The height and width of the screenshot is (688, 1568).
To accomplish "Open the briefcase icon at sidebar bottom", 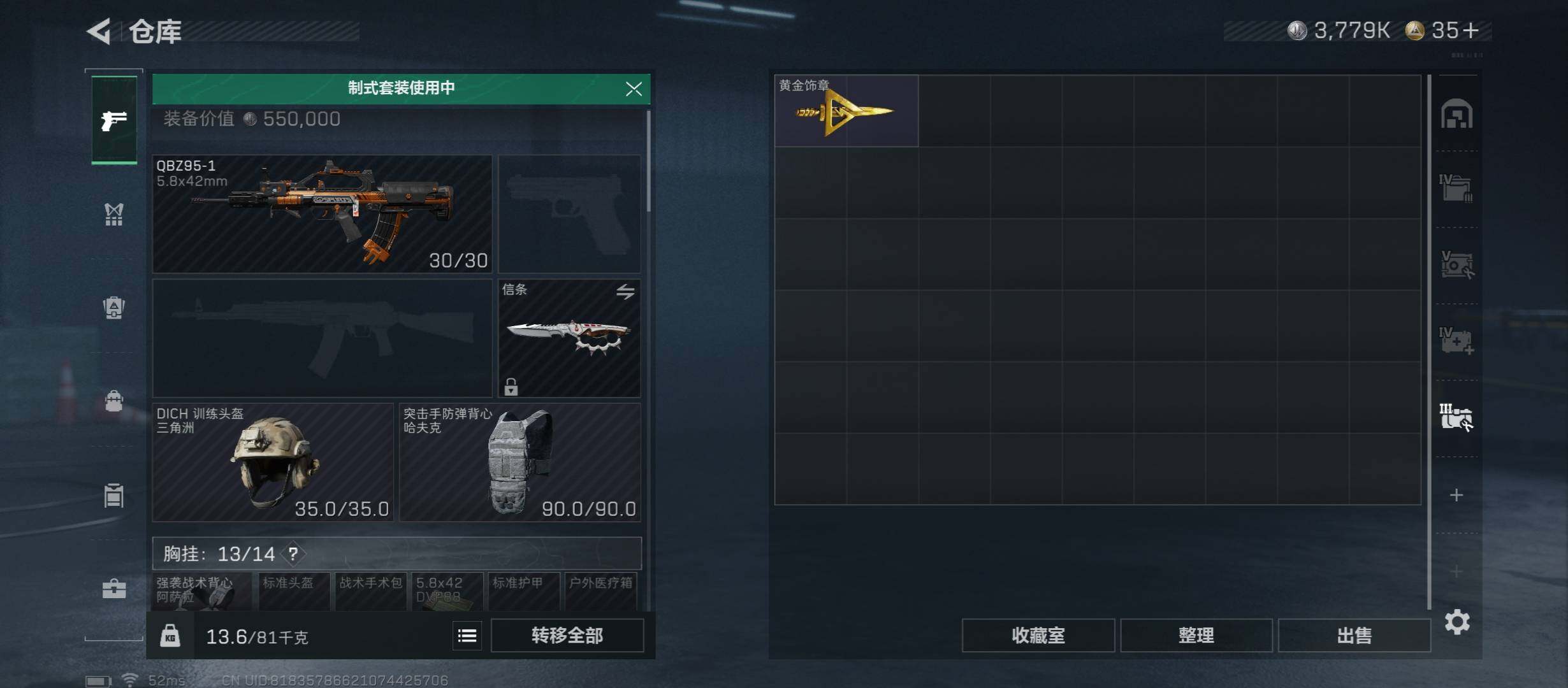I will click(114, 588).
